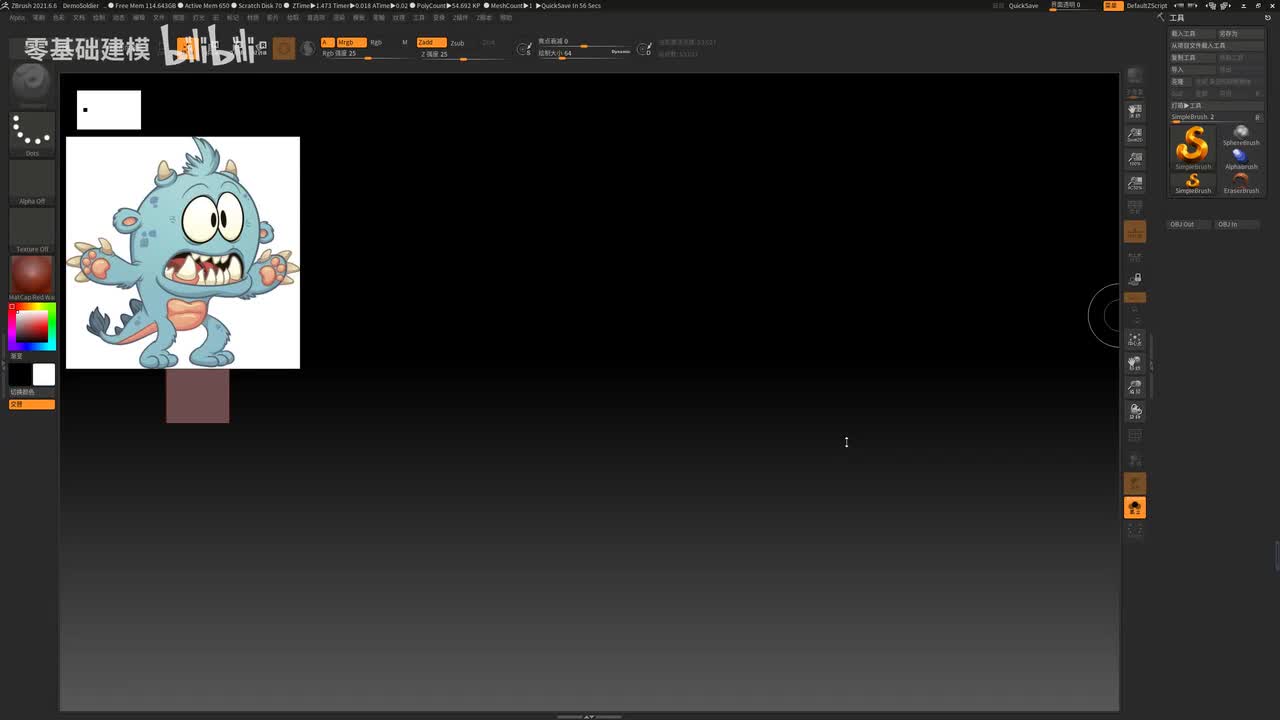Viewport: 1280px width, 720px height.
Task: Click the Scroll canvas hand icon
Action: pyautogui.click(x=1135, y=111)
